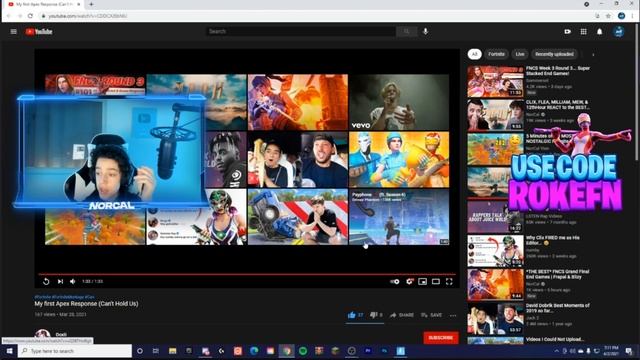Focus the YouTube search field
This screenshot has height=360, width=640.
[x=300, y=31]
